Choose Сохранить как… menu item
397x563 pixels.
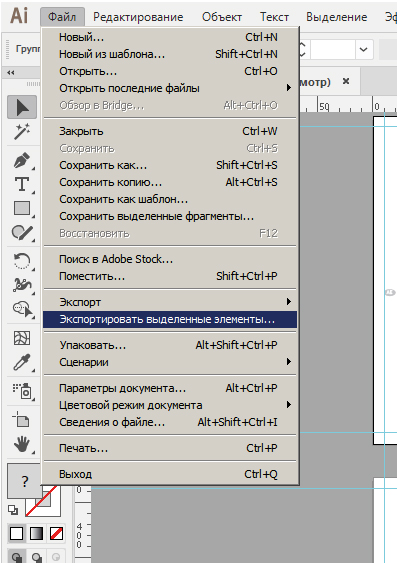tap(170, 165)
